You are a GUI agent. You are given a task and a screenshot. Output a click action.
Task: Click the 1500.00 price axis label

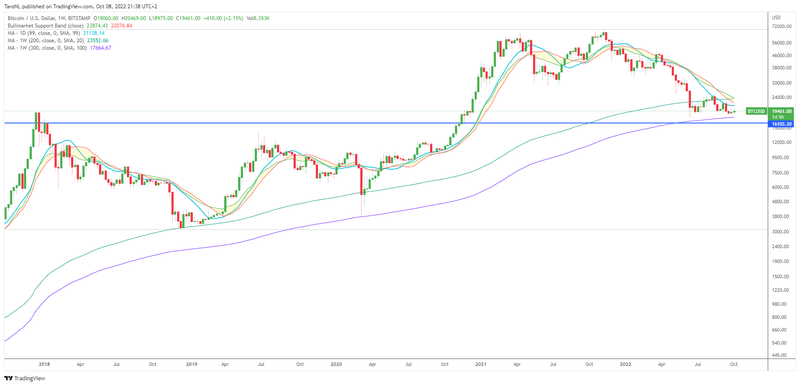(782, 277)
